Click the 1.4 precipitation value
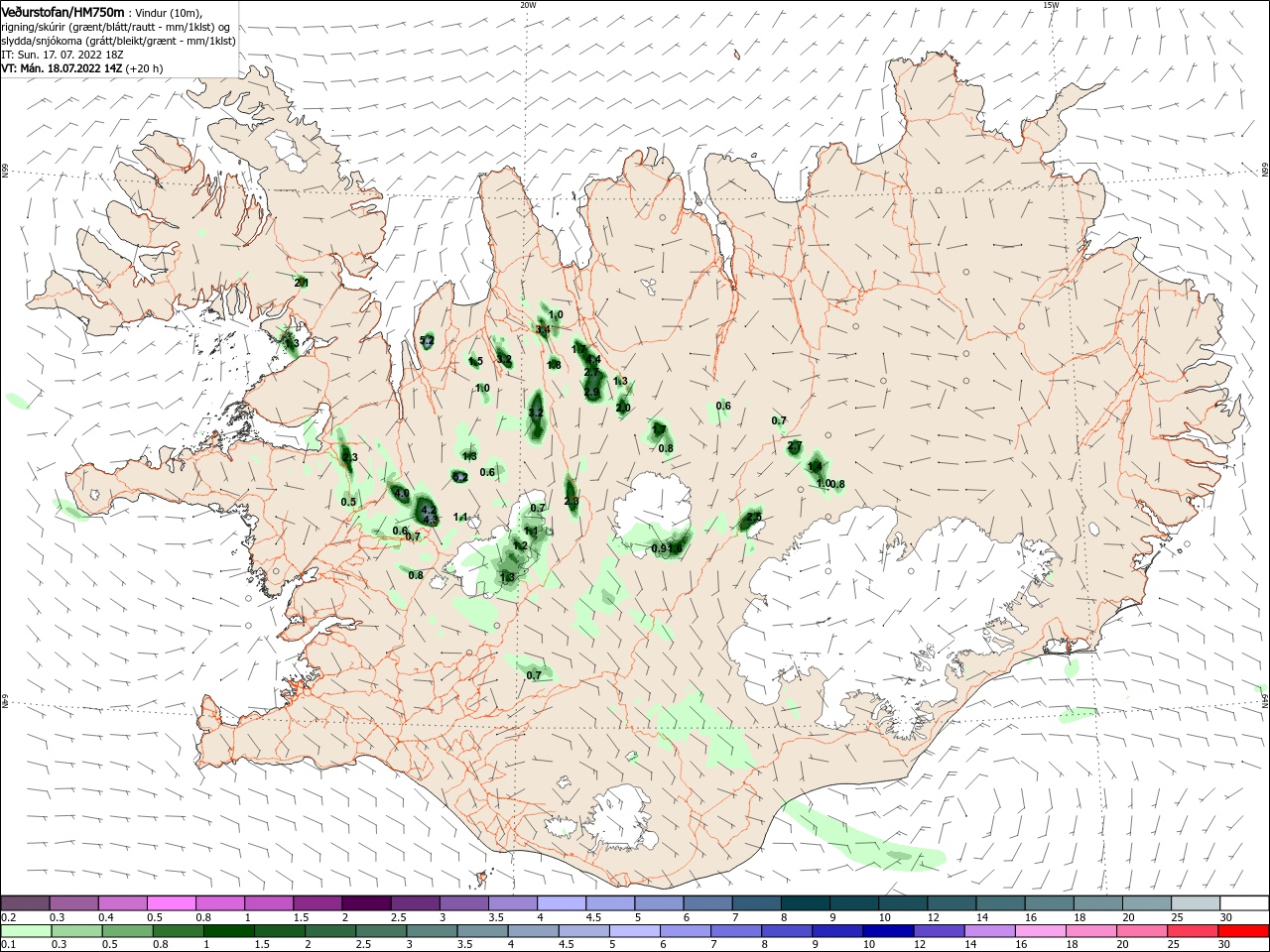Screen dimensions: 1270x952 click(x=815, y=466)
